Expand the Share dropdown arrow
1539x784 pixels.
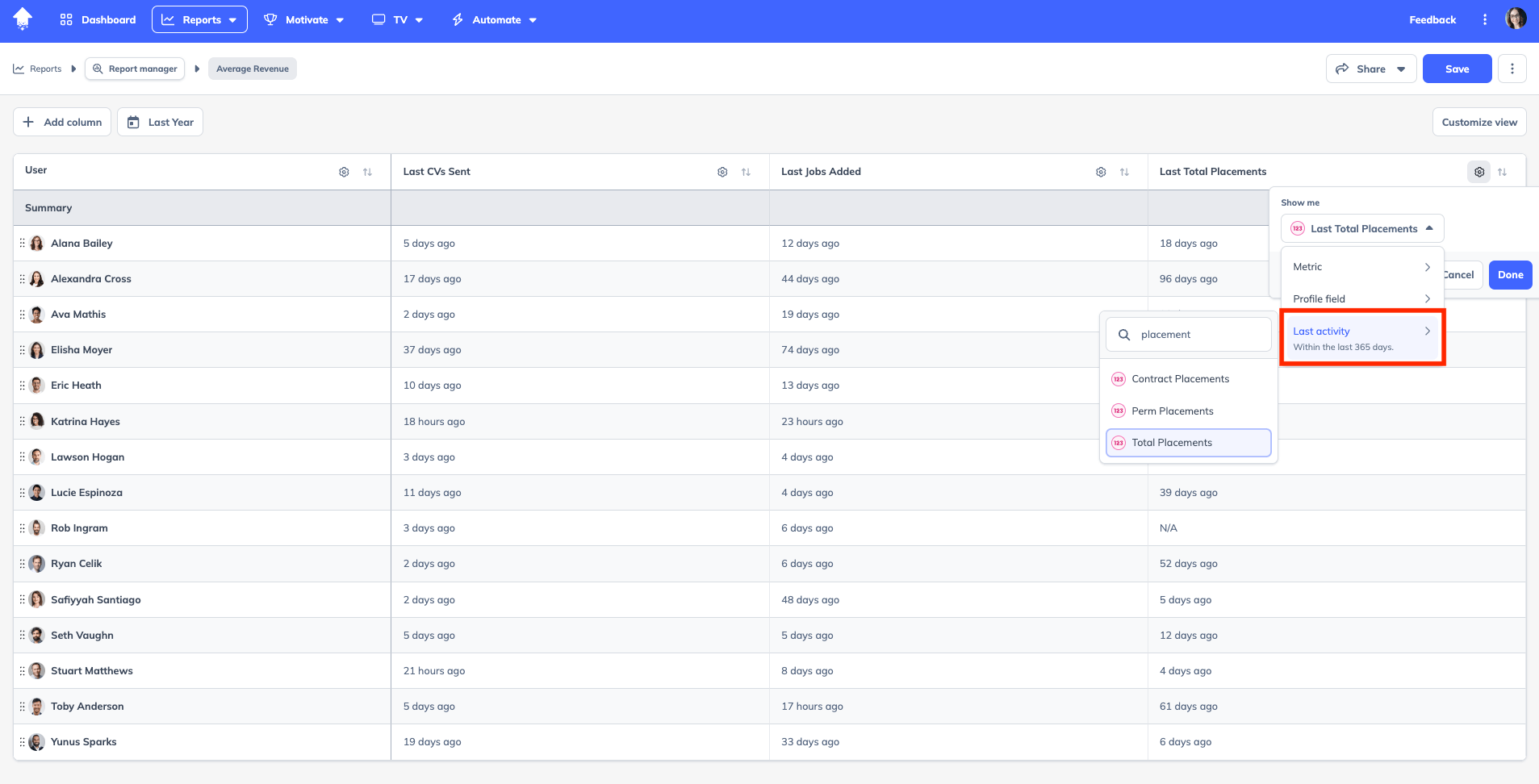click(x=1402, y=69)
